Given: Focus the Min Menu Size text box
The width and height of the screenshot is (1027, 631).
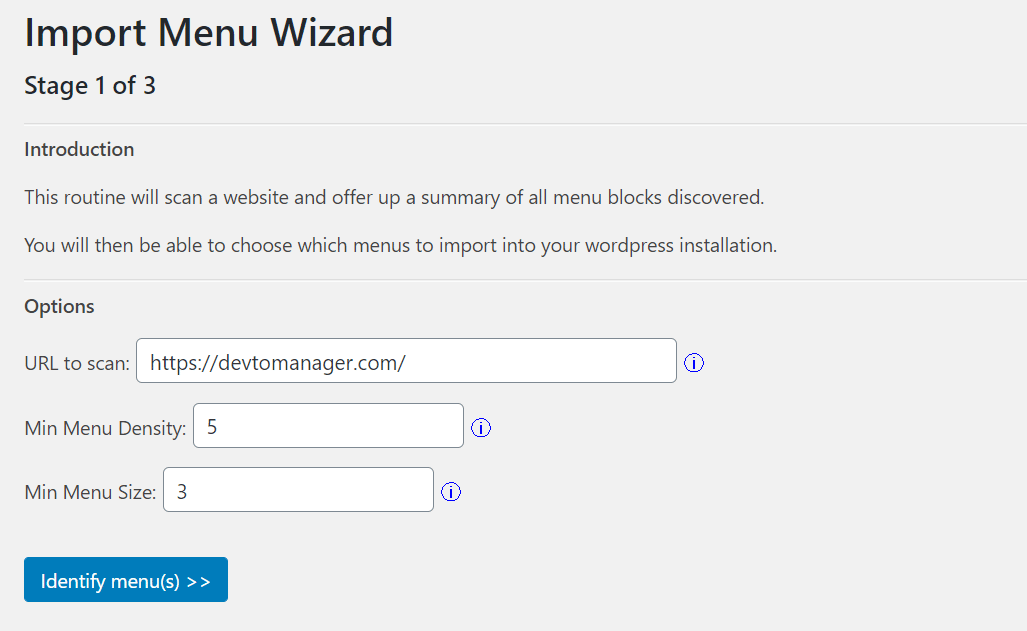Looking at the screenshot, I should (297, 489).
